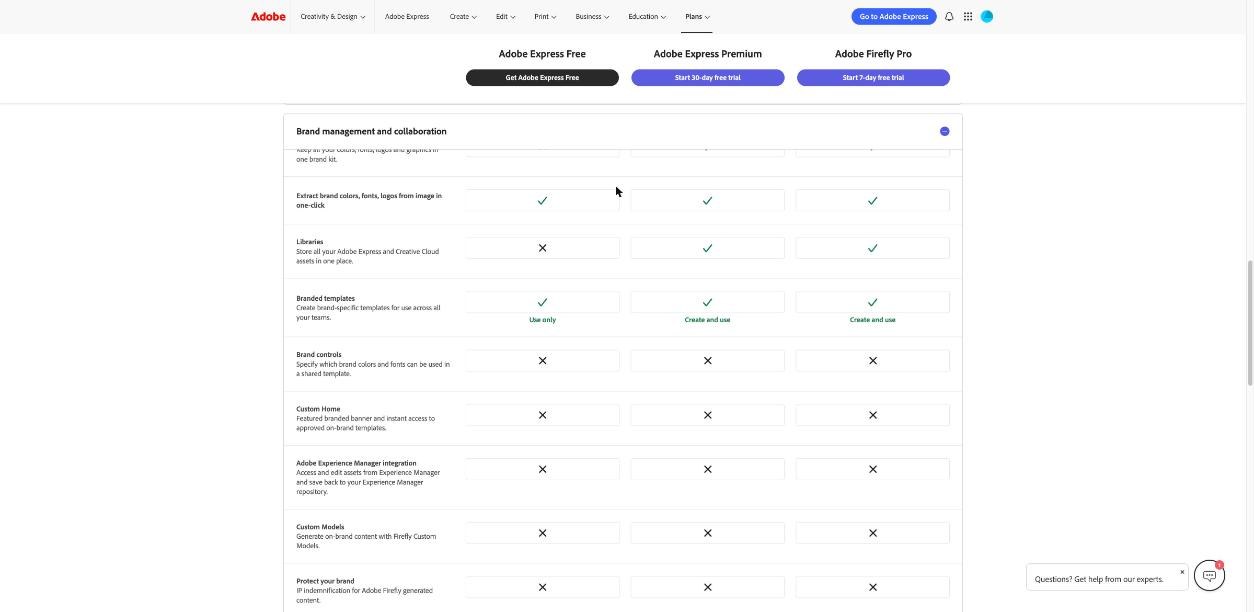
Task: Click Extract brand colors checkmark for Firefly Pro
Action: [873, 201]
